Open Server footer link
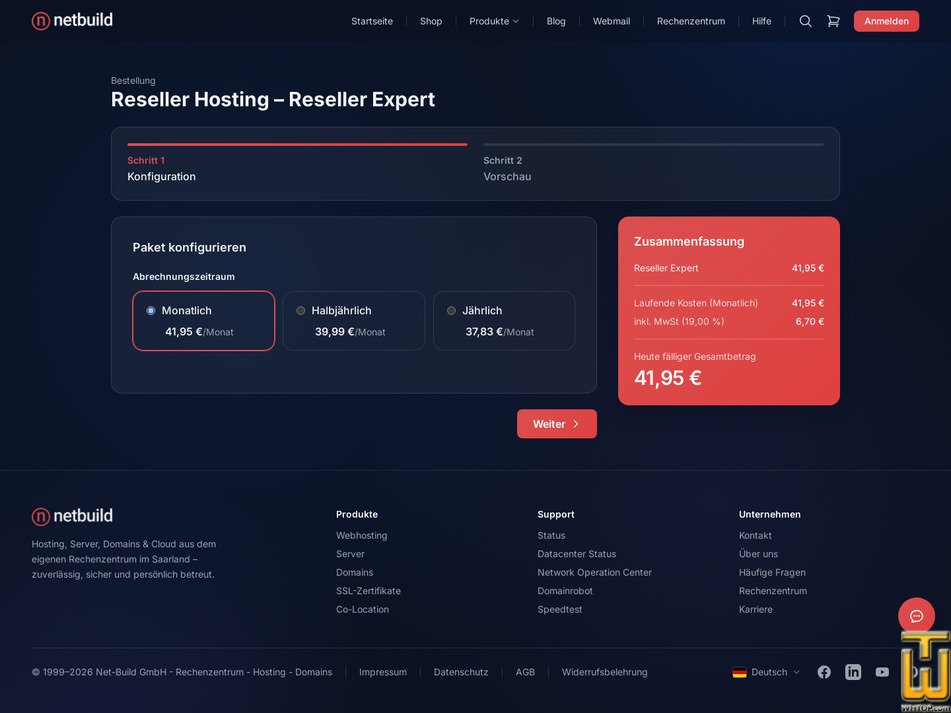Viewport: 951px width, 713px height. [350, 554]
